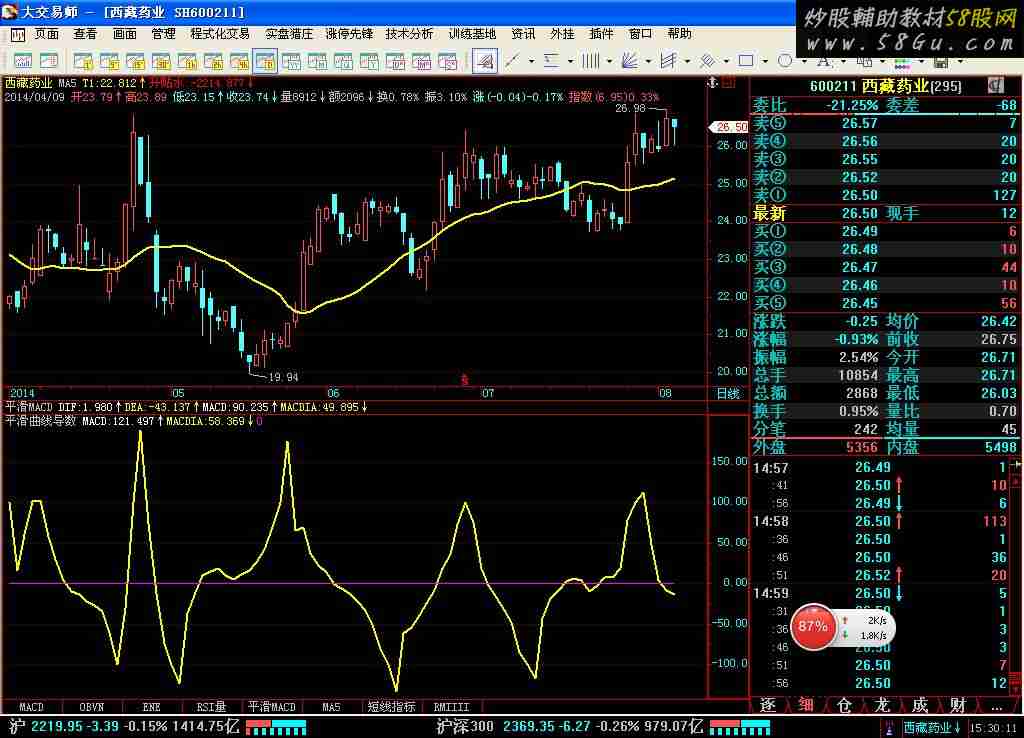Open the grid quote-list toolbar icon
This screenshot has height=738, width=1024.
click(x=49, y=61)
